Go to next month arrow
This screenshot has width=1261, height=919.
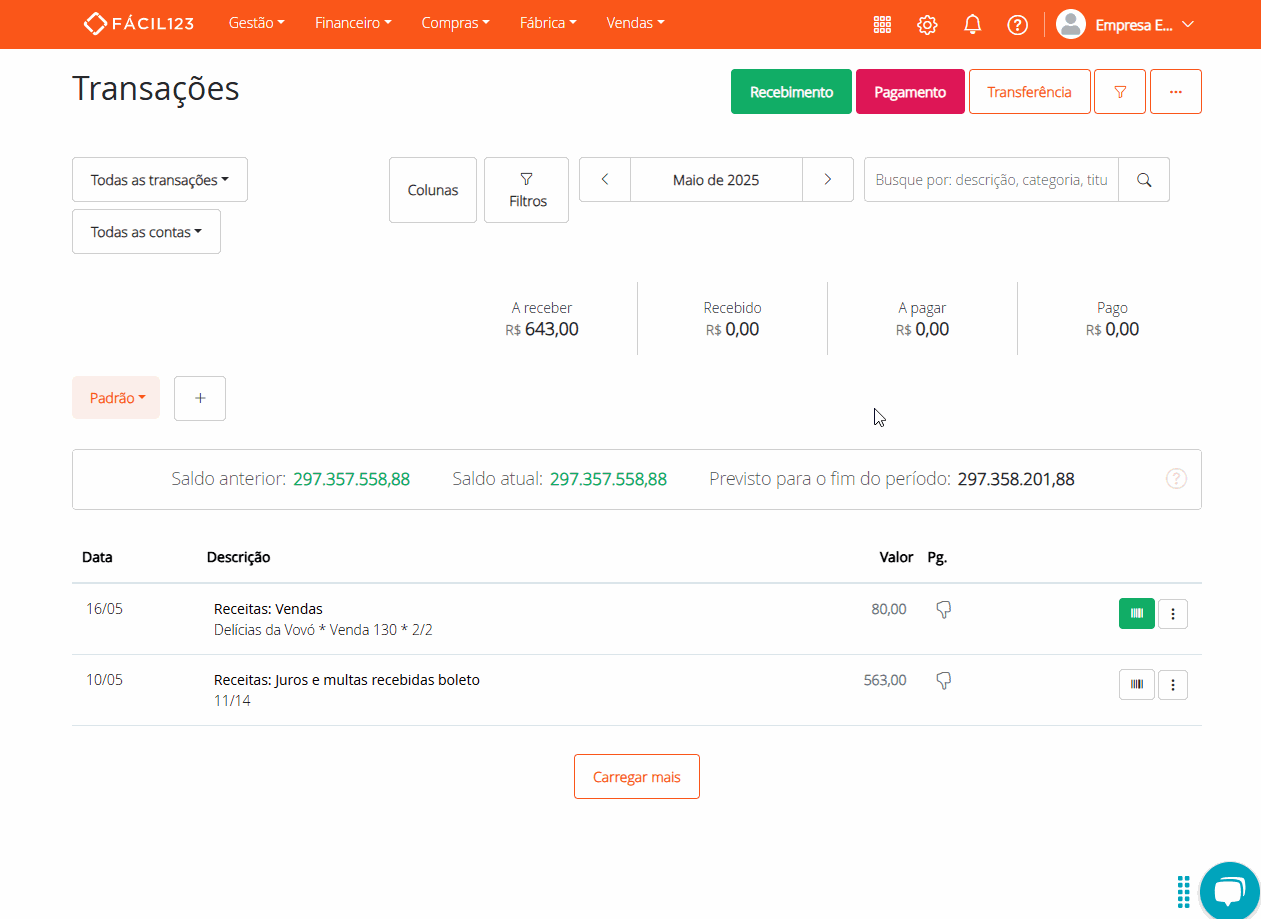point(827,180)
